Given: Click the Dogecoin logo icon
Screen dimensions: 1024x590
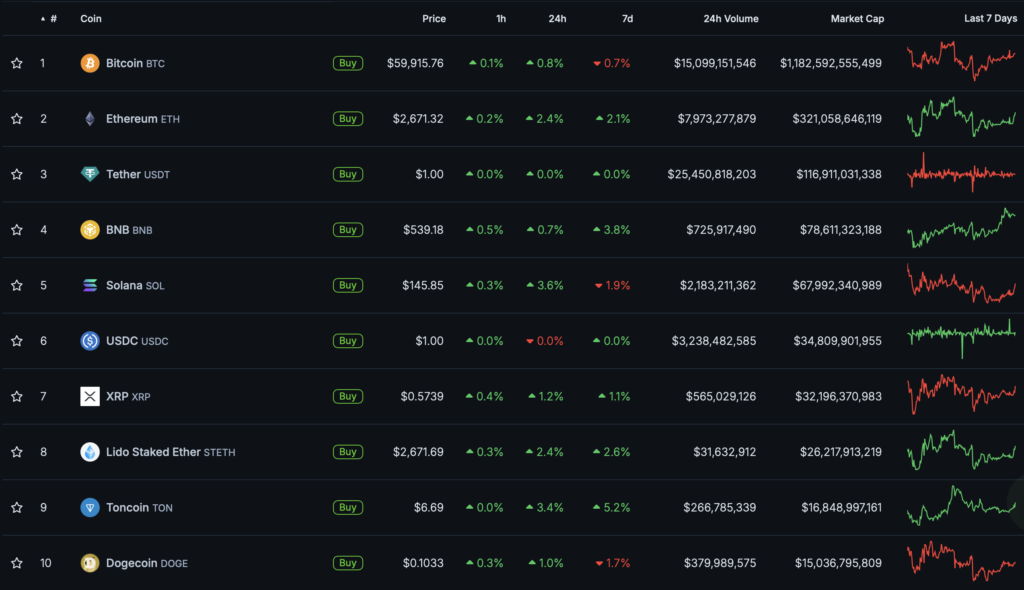Looking at the screenshot, I should click(90, 563).
